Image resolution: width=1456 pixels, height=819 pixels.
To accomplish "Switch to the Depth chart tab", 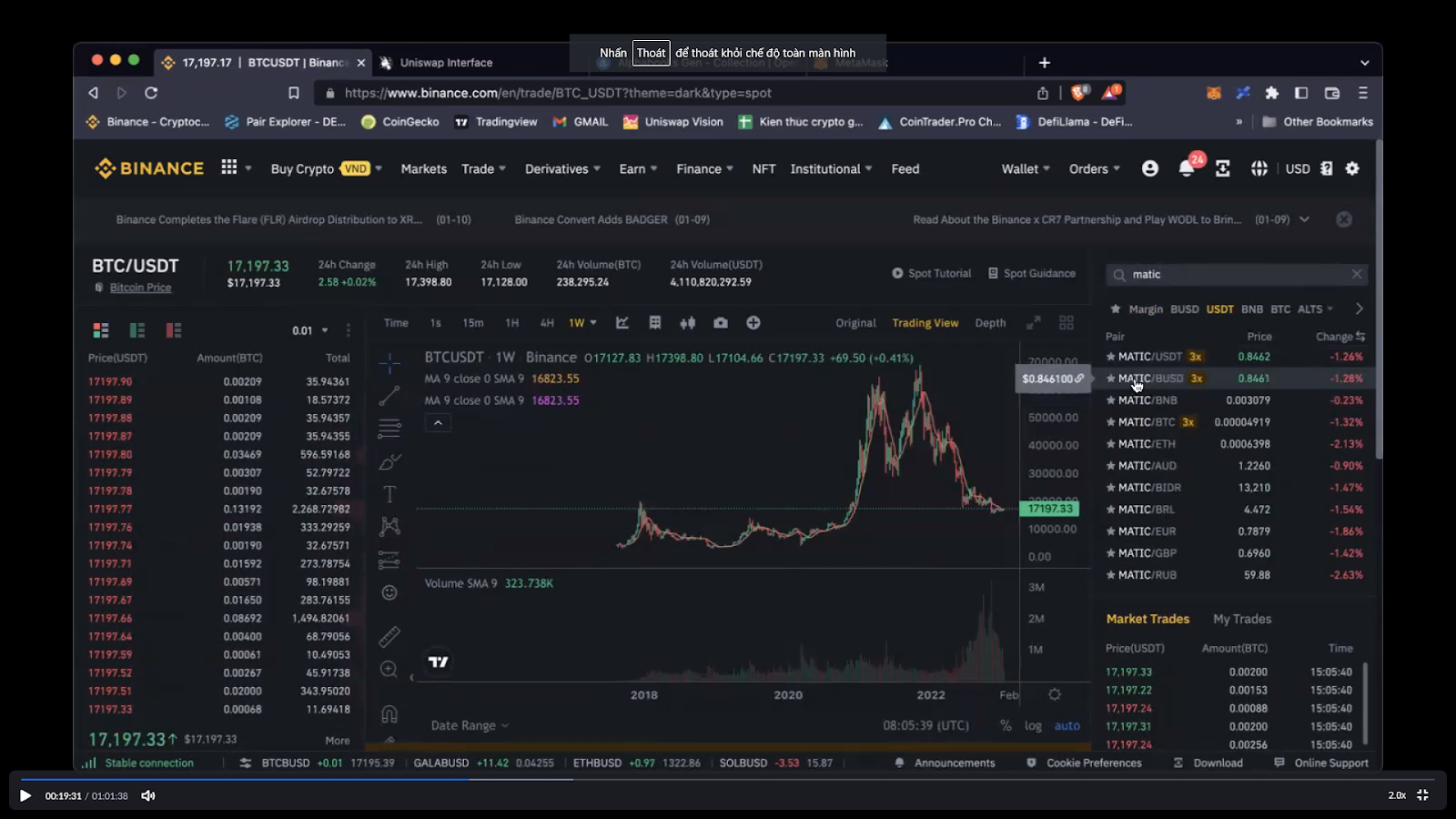I will tap(990, 323).
